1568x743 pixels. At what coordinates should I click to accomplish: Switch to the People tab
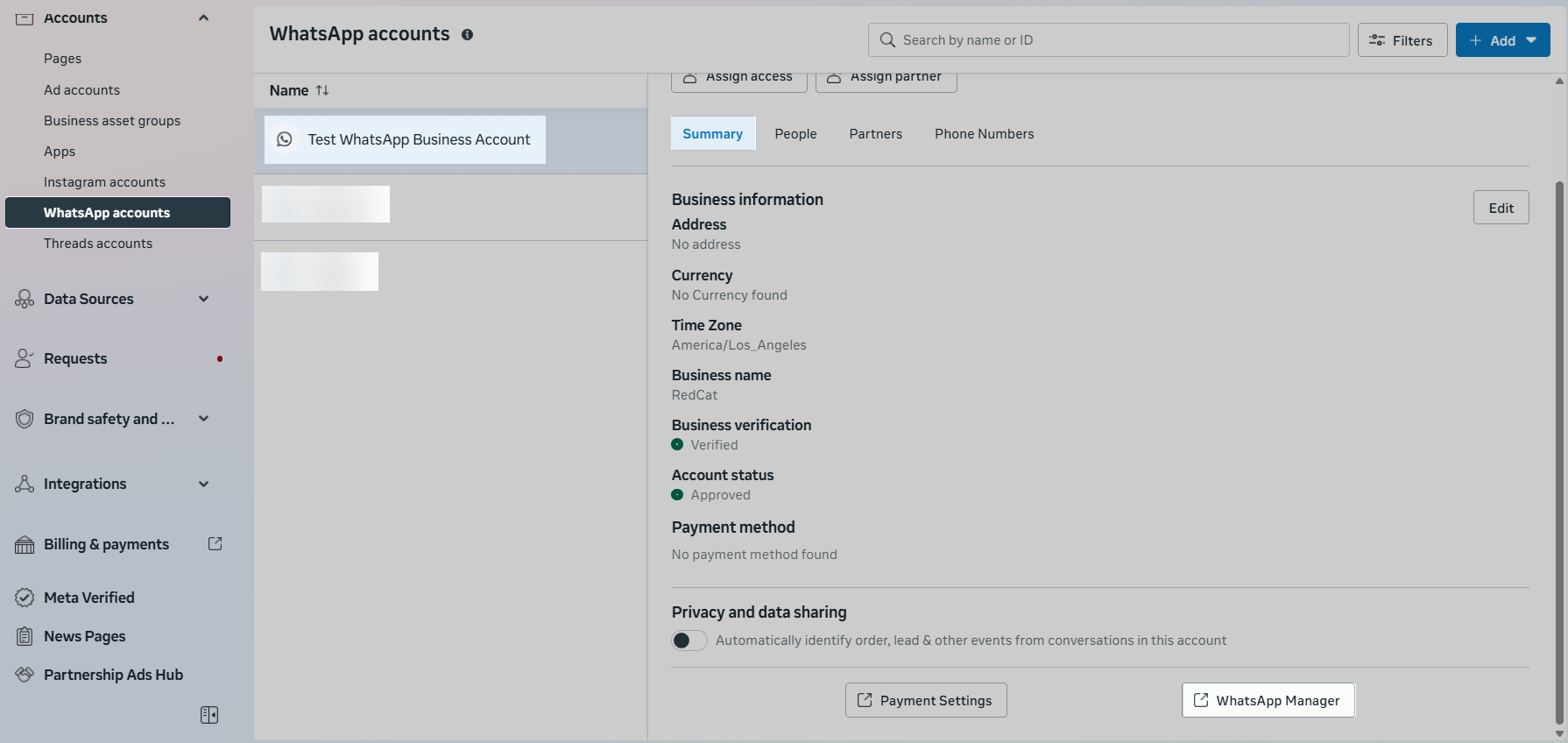click(795, 134)
